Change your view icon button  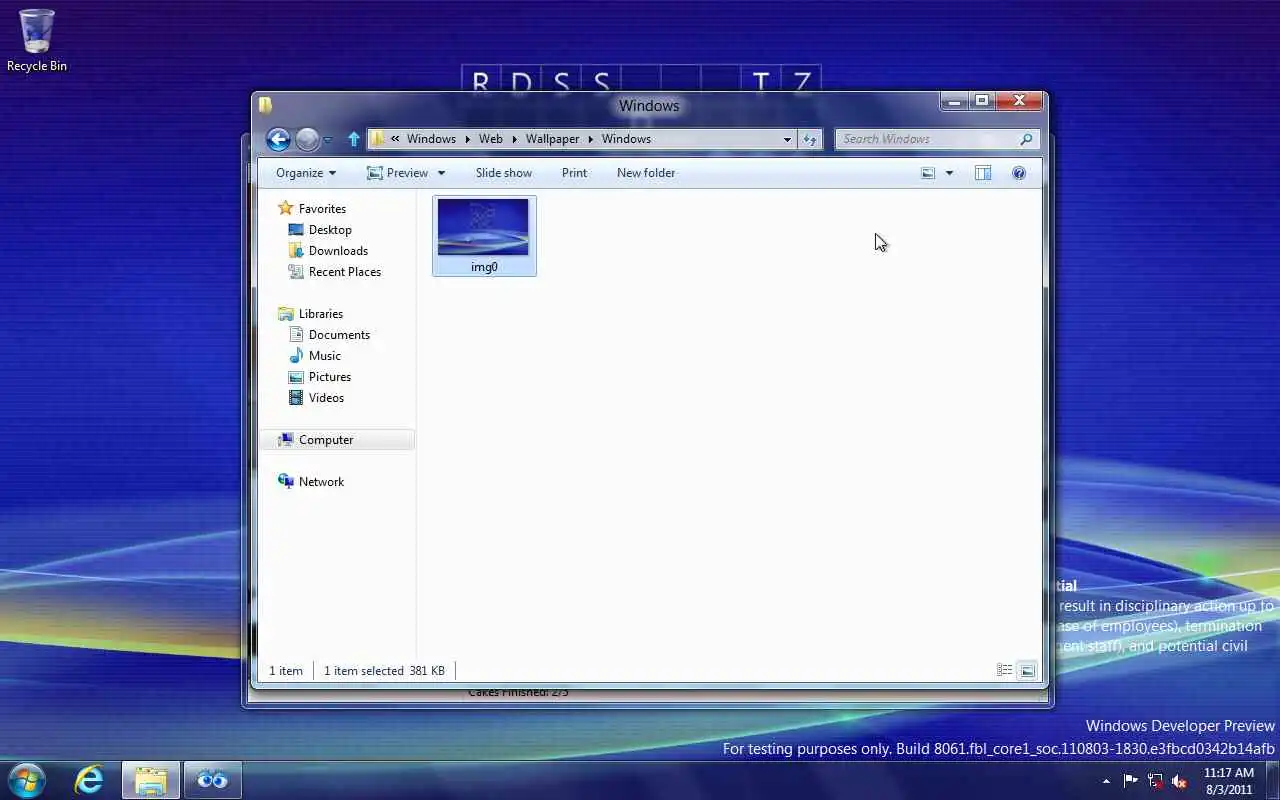pyautogui.click(x=928, y=173)
